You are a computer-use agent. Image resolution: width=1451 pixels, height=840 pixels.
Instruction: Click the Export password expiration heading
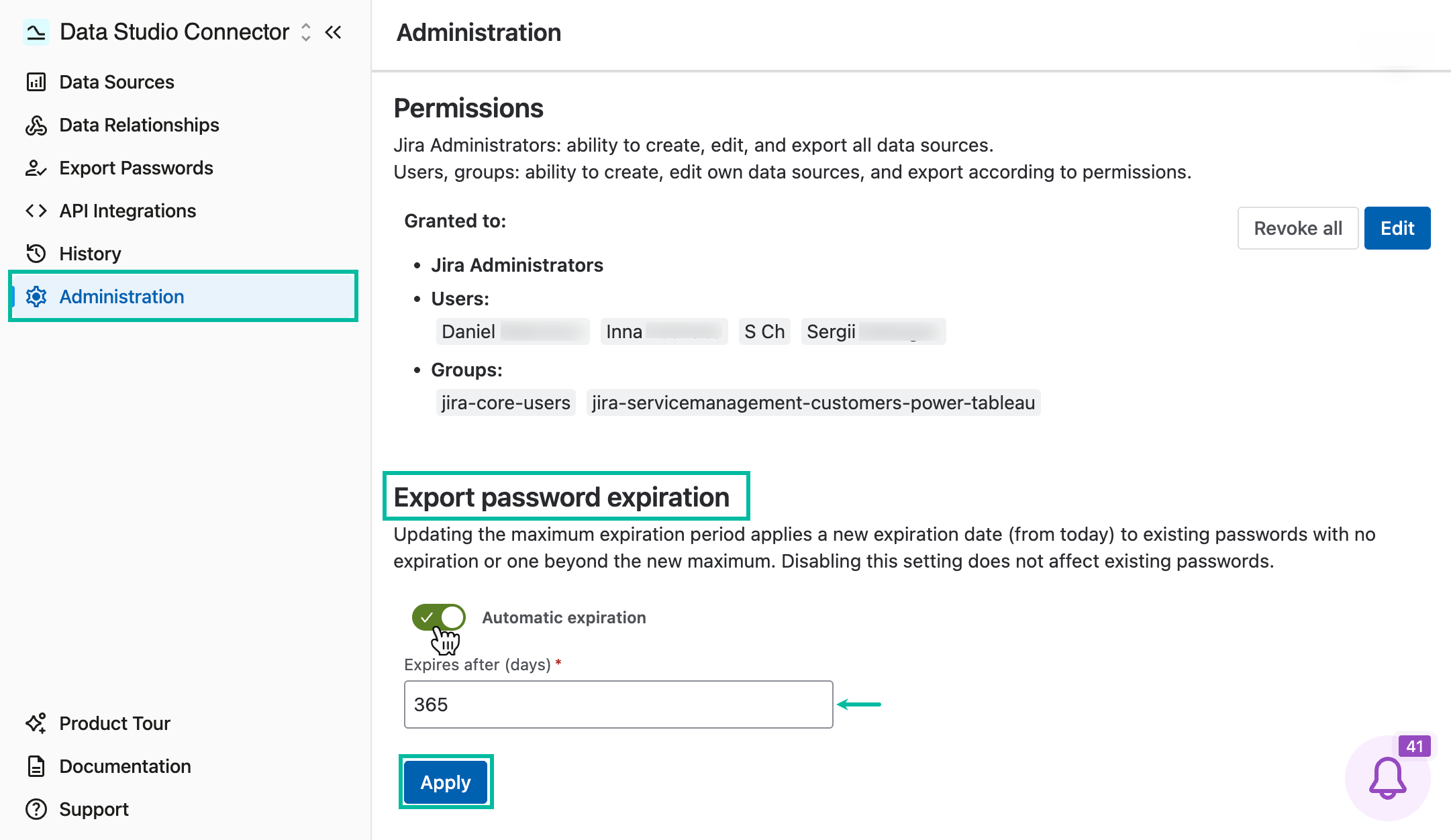tap(561, 497)
